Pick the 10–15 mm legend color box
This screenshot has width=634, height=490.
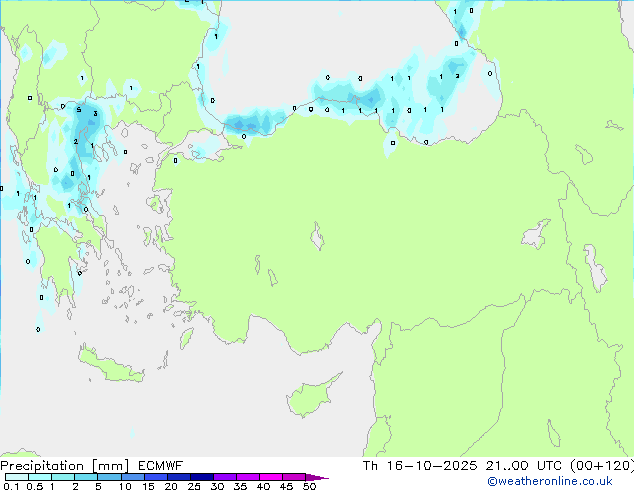point(133,477)
